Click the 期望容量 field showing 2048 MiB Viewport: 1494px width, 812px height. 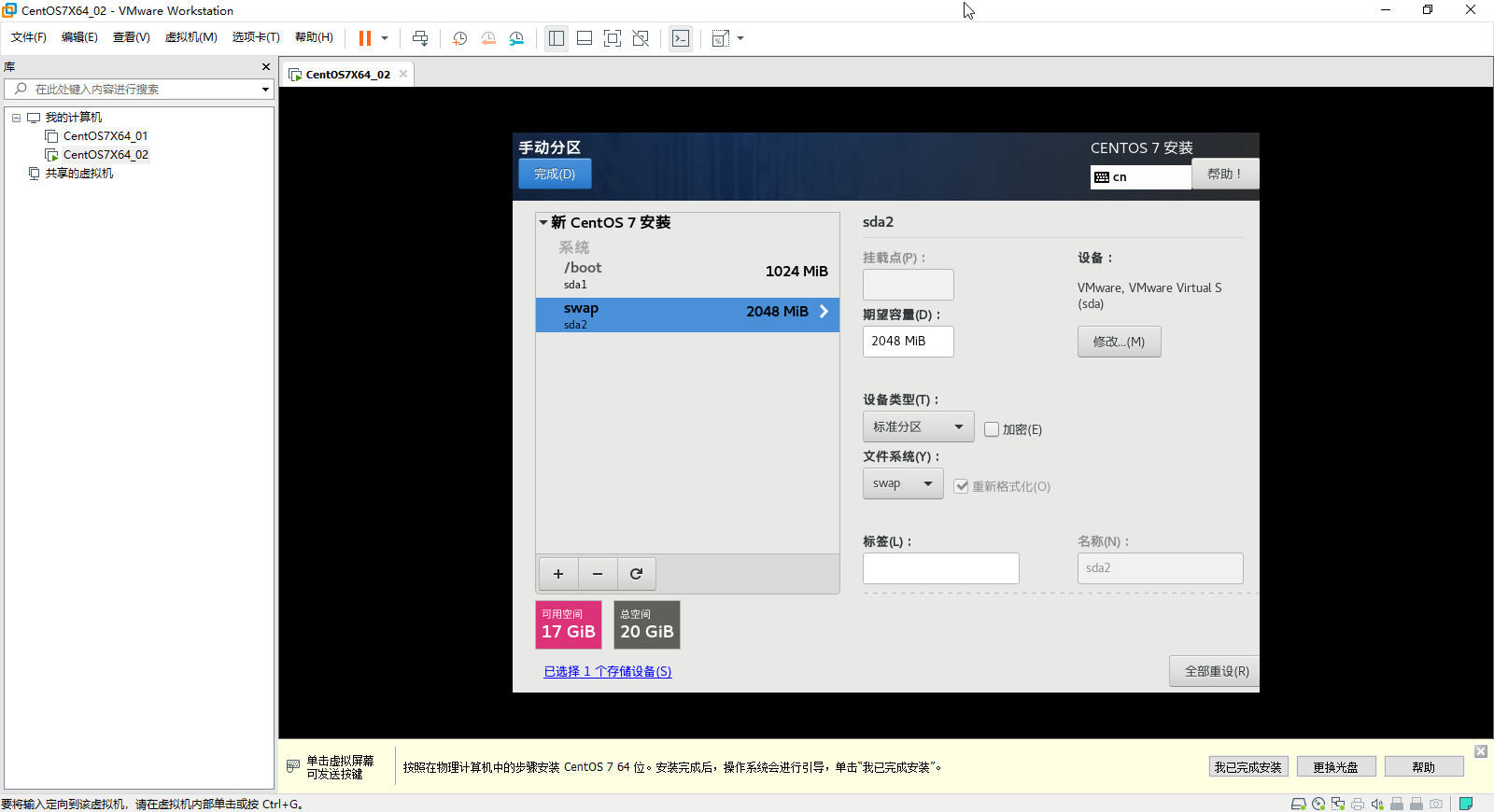[x=908, y=342]
